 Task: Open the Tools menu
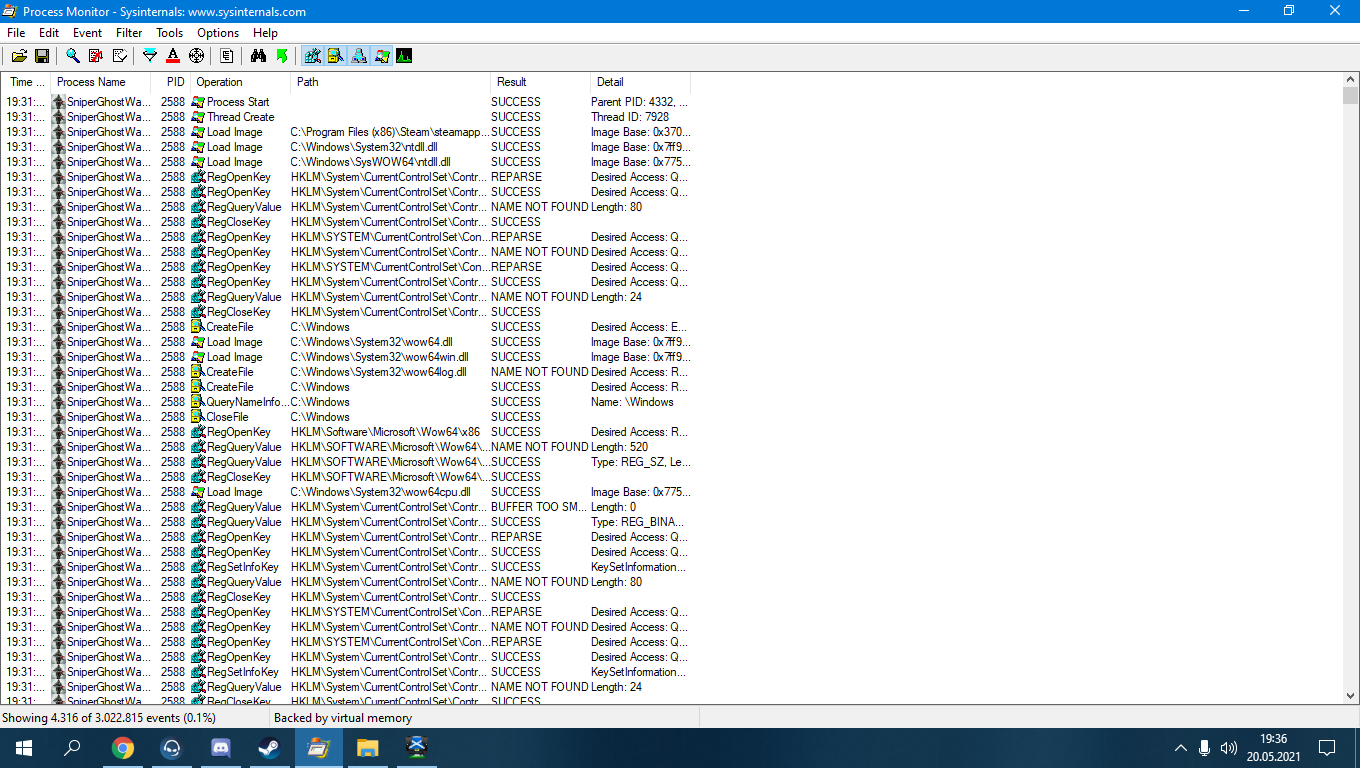pos(170,33)
